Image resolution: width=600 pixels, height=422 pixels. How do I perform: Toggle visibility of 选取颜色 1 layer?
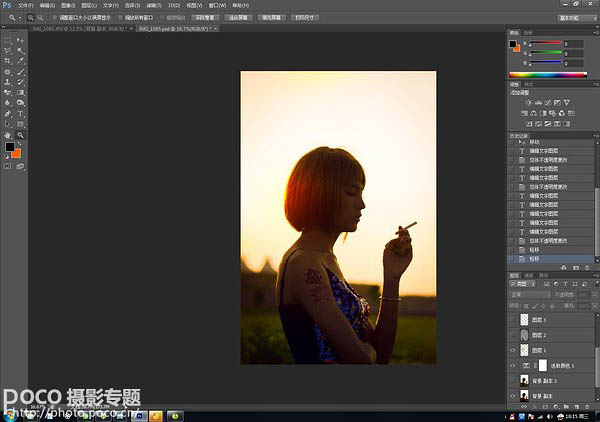pos(514,367)
